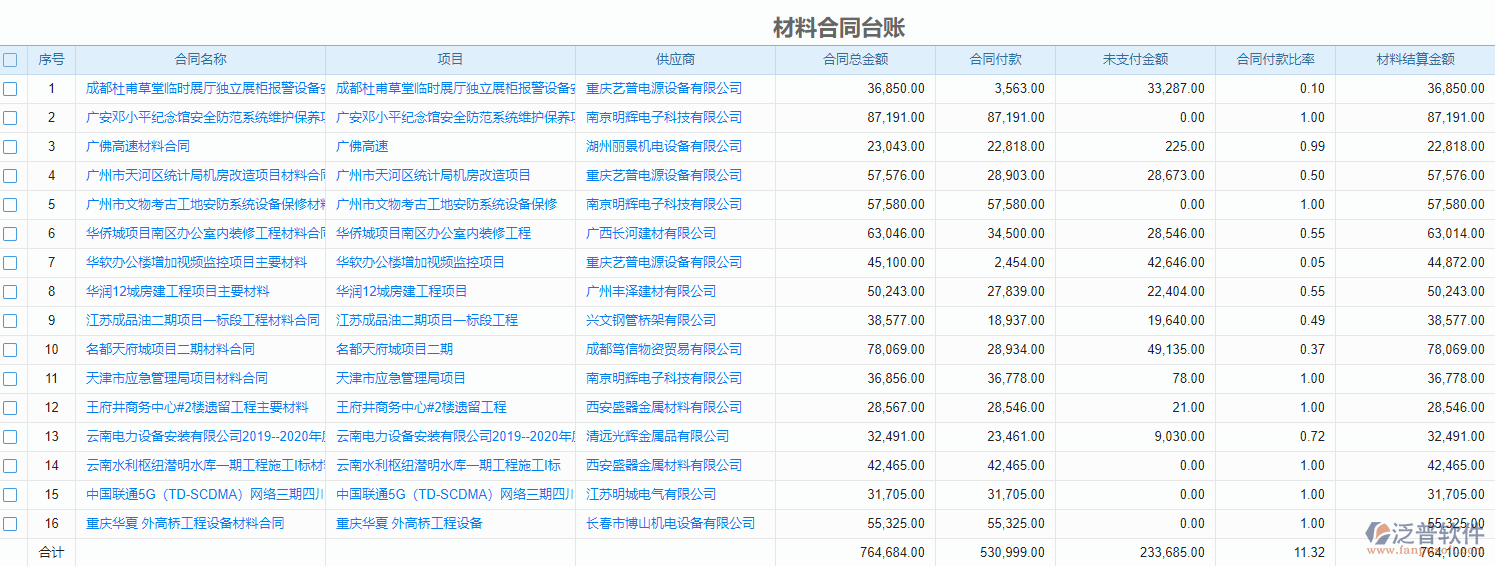The image size is (1495, 566).
Task: Open project 华侨城项目南区办公室内装修工程
Action: [x=434, y=234]
